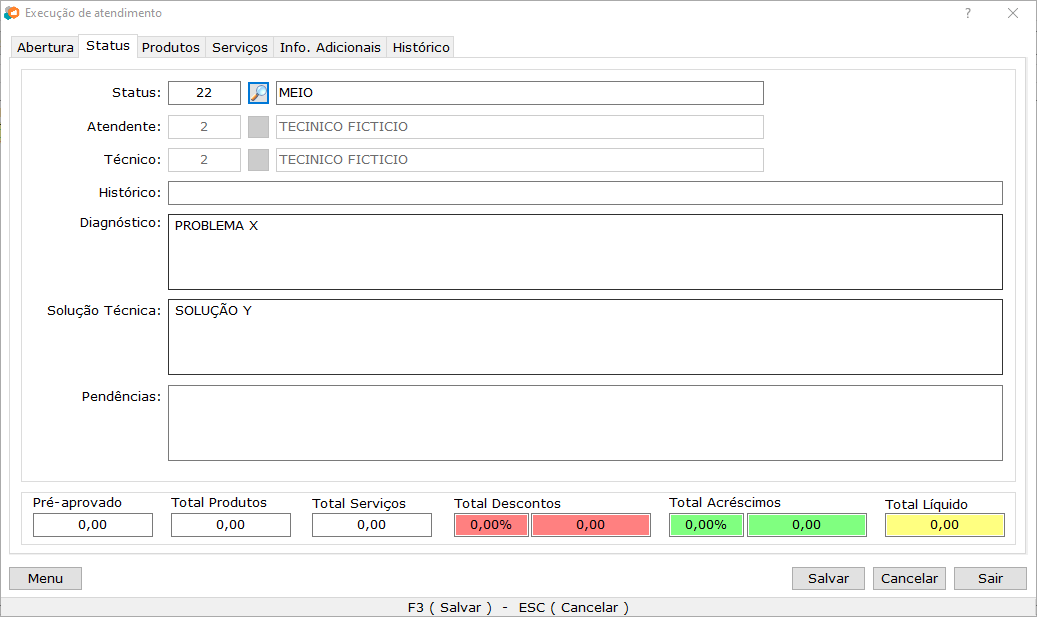This screenshot has width=1037, height=617.
Task: Focus the Status code field
Action: pyautogui.click(x=204, y=93)
